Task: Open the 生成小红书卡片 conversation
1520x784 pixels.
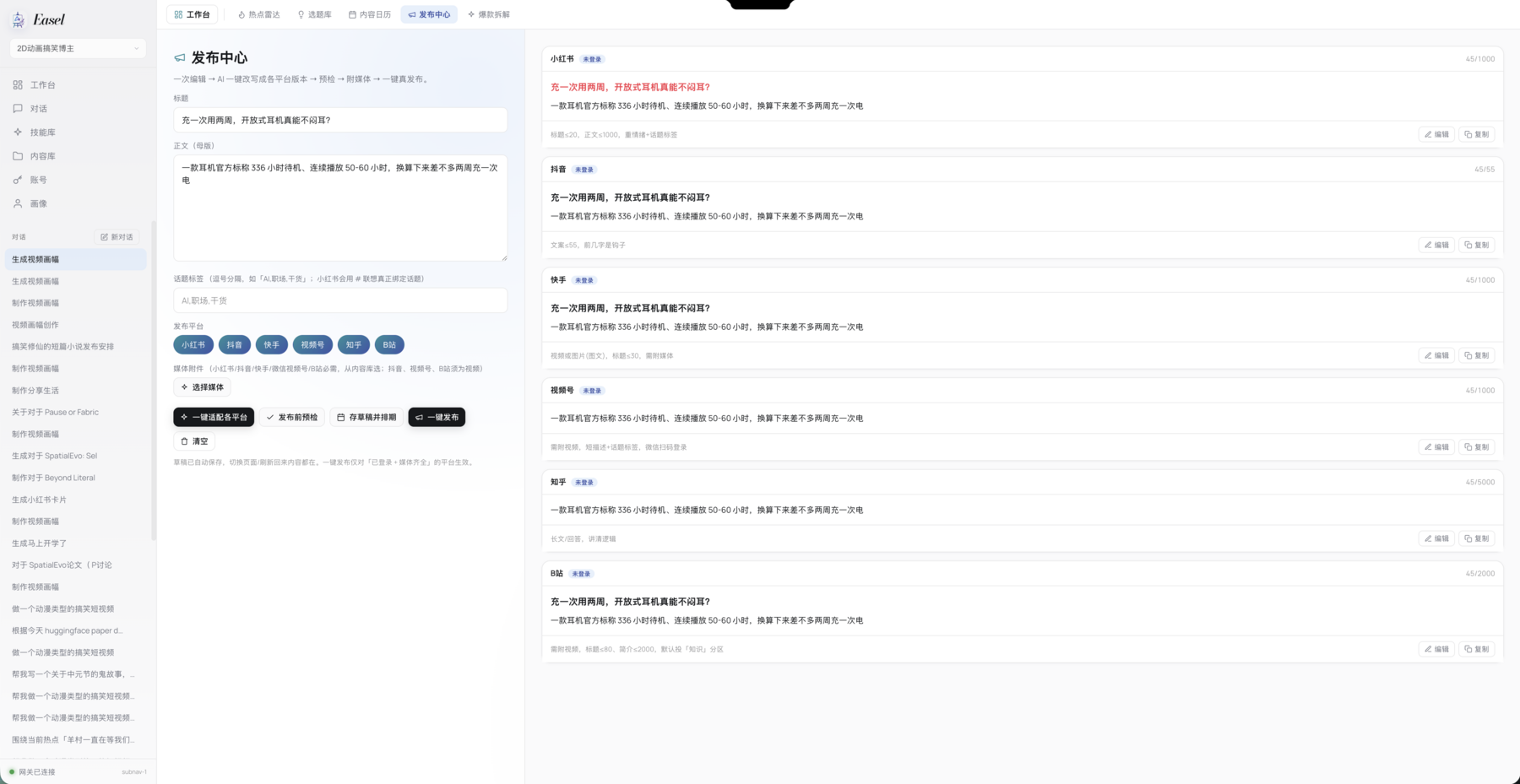Action: [76, 500]
